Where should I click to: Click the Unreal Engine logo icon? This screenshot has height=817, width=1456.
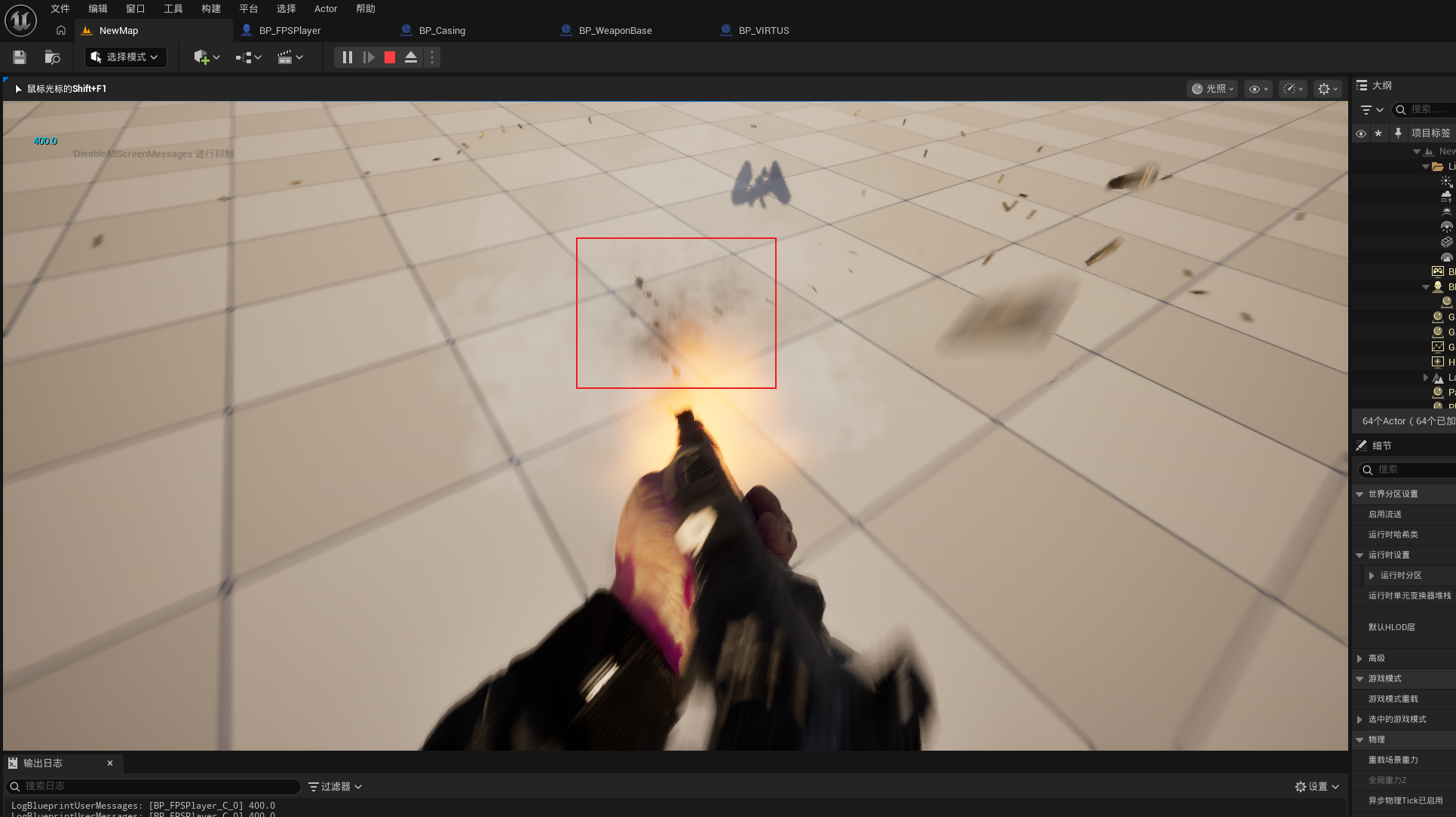[20, 20]
